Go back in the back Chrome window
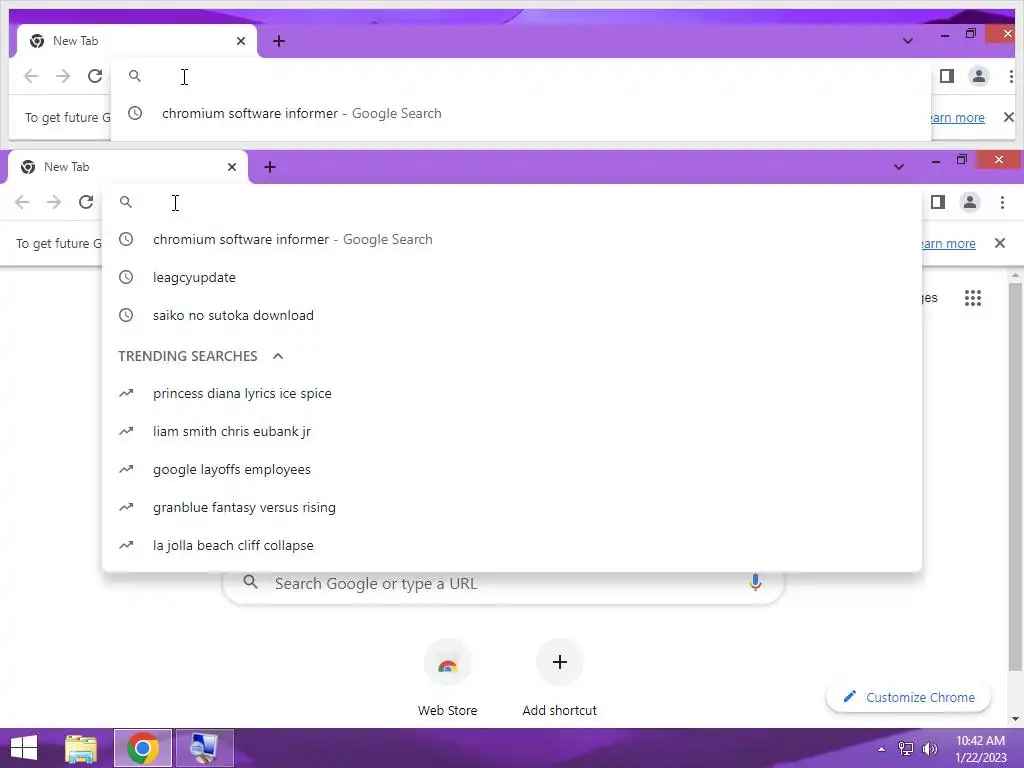This screenshot has height=768, width=1024. (x=31, y=76)
